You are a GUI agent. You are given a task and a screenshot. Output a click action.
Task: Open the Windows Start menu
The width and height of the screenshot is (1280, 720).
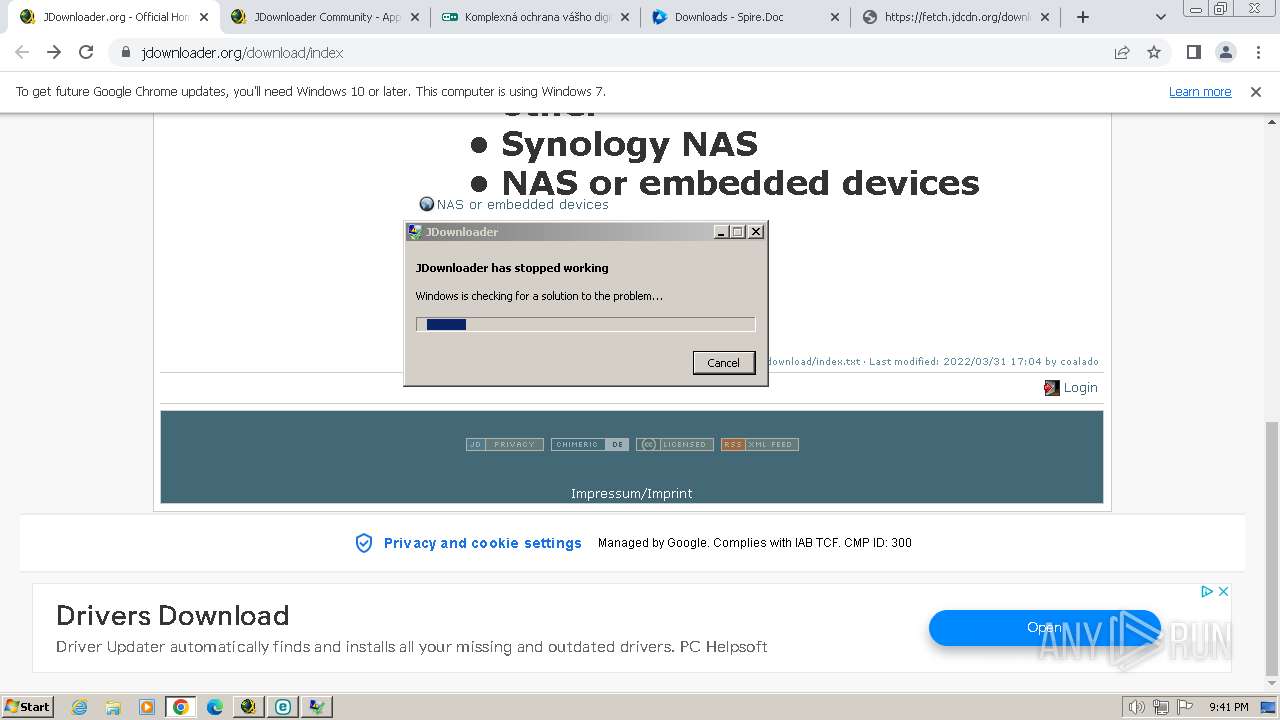pyautogui.click(x=28, y=707)
